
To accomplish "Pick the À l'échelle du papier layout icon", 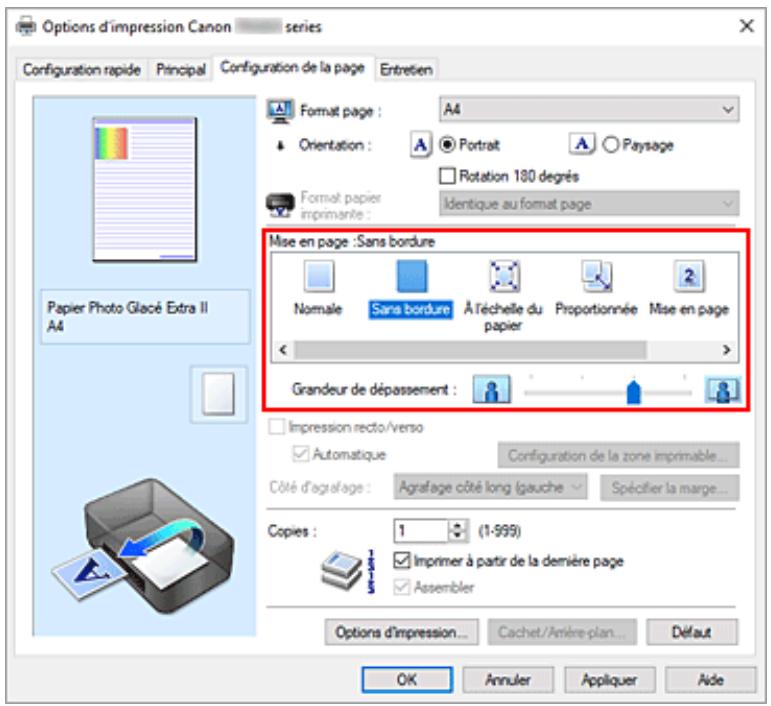I will pos(504,277).
